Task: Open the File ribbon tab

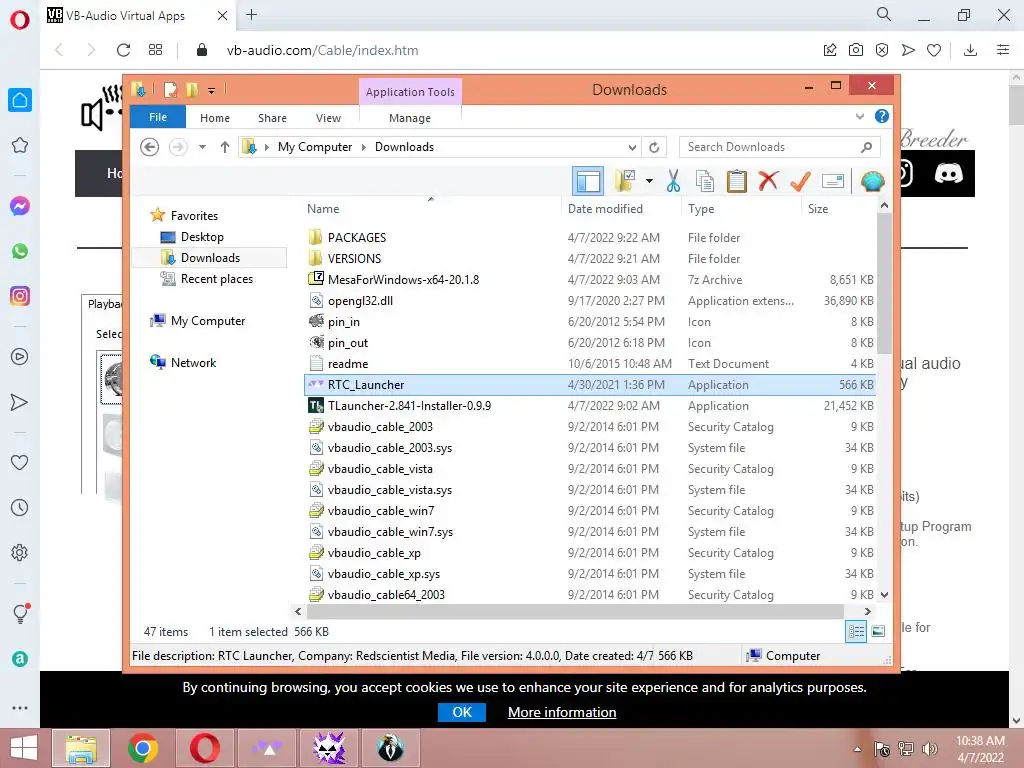Action: tap(158, 117)
